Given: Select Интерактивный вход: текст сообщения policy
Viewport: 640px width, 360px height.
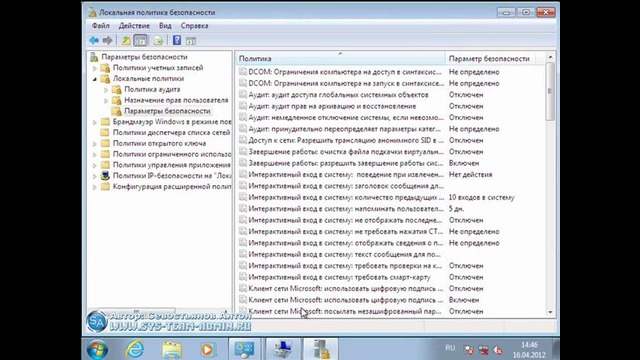Looking at the screenshot, I should pyautogui.click(x=344, y=254).
